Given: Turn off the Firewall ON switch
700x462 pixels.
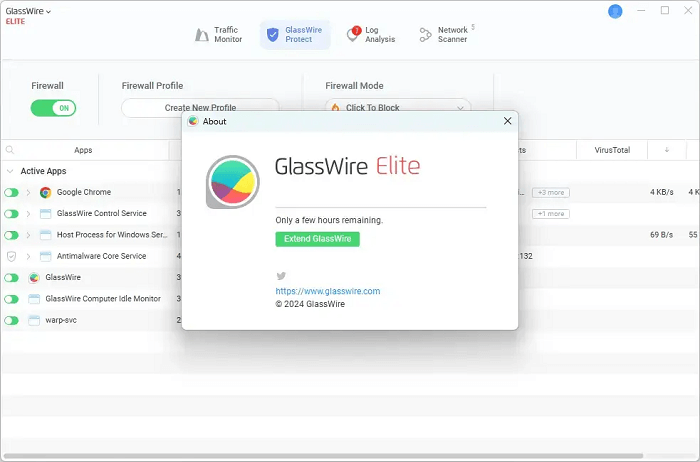Looking at the screenshot, I should [53, 108].
